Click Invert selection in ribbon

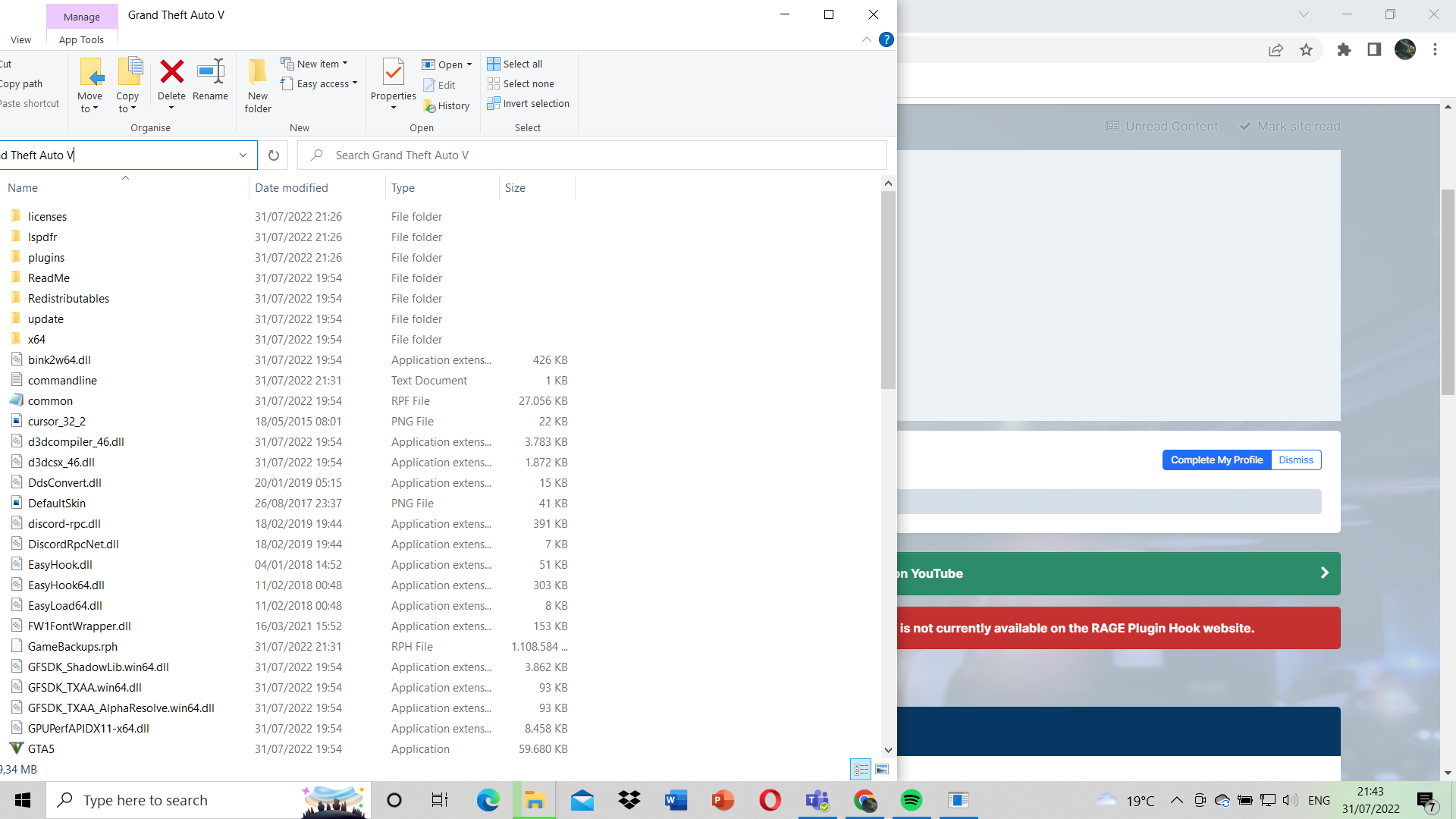(x=528, y=104)
